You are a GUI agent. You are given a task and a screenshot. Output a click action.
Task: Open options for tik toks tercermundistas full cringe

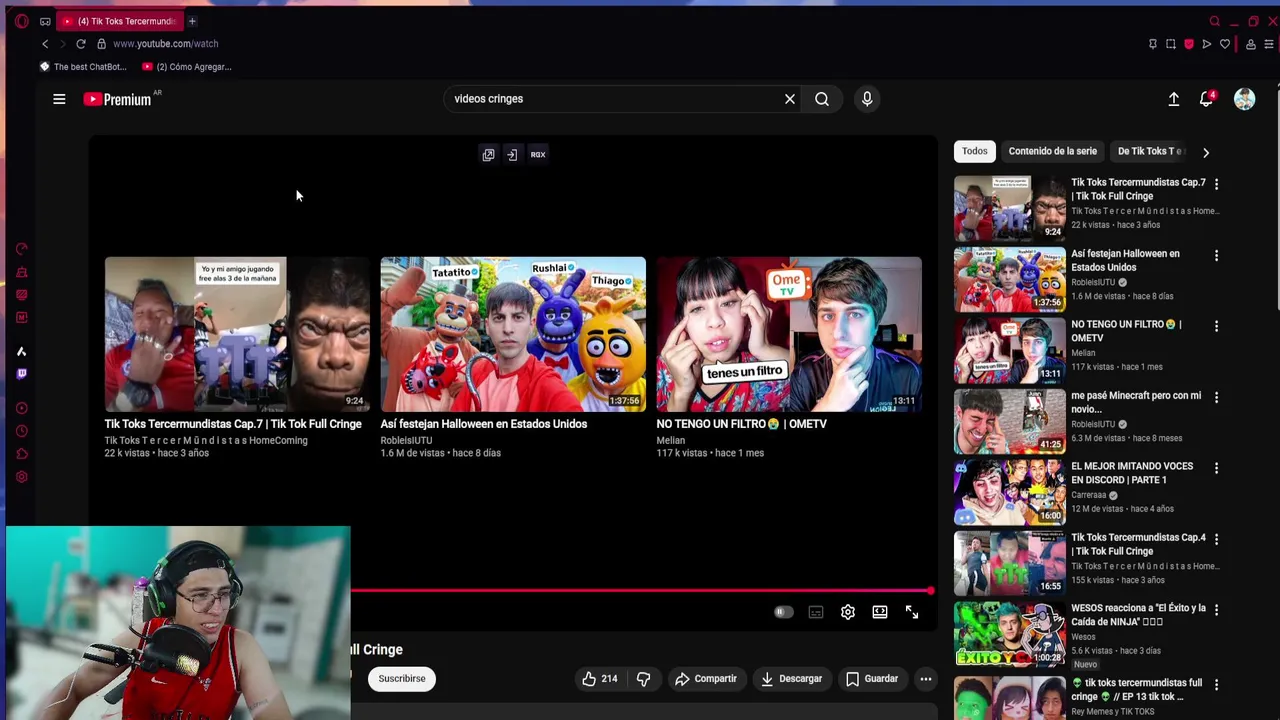(x=1216, y=685)
